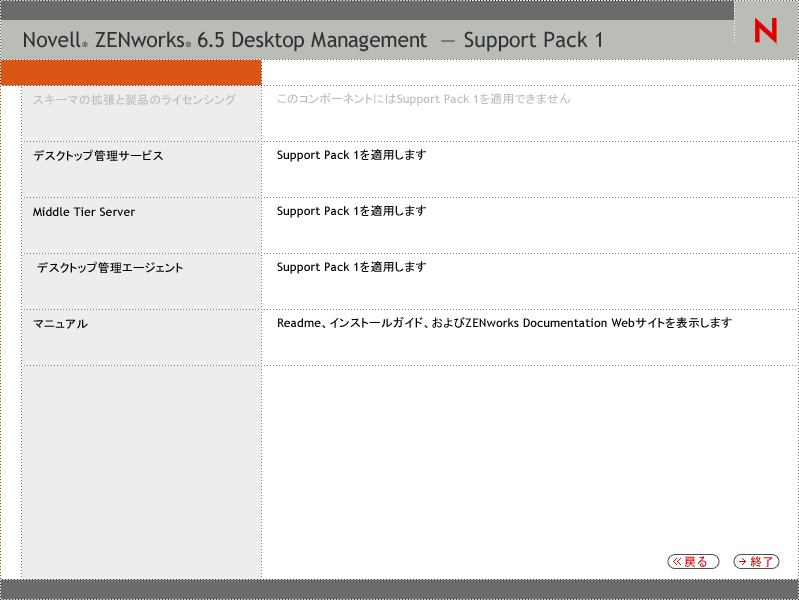Screen dimensions: 799x600
Task: Click Support Pack 1を適用します beside Middle Tier Server
Action: click(x=352, y=211)
